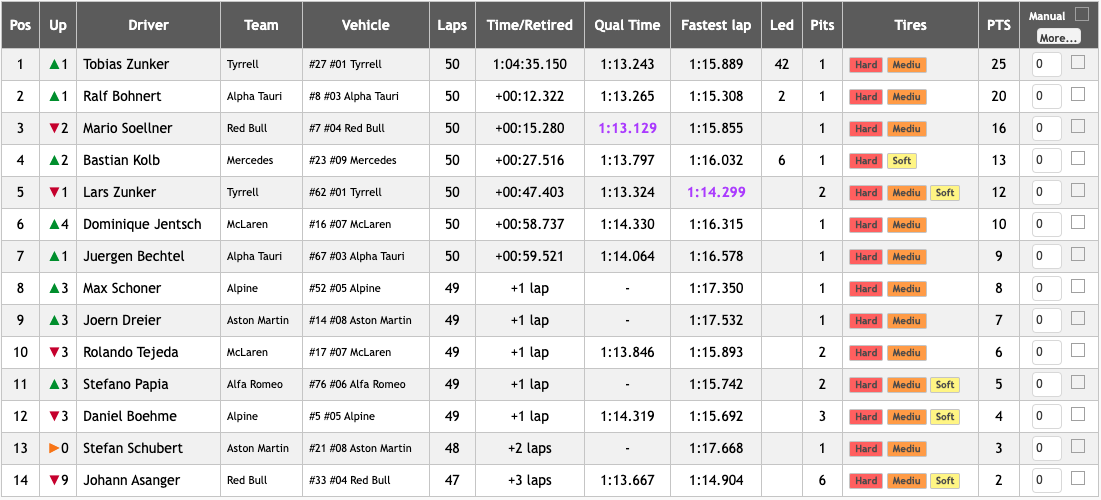Viewport: 1101px width, 500px height.
Task: Click driver name Max Schoner
Action: 121,289
